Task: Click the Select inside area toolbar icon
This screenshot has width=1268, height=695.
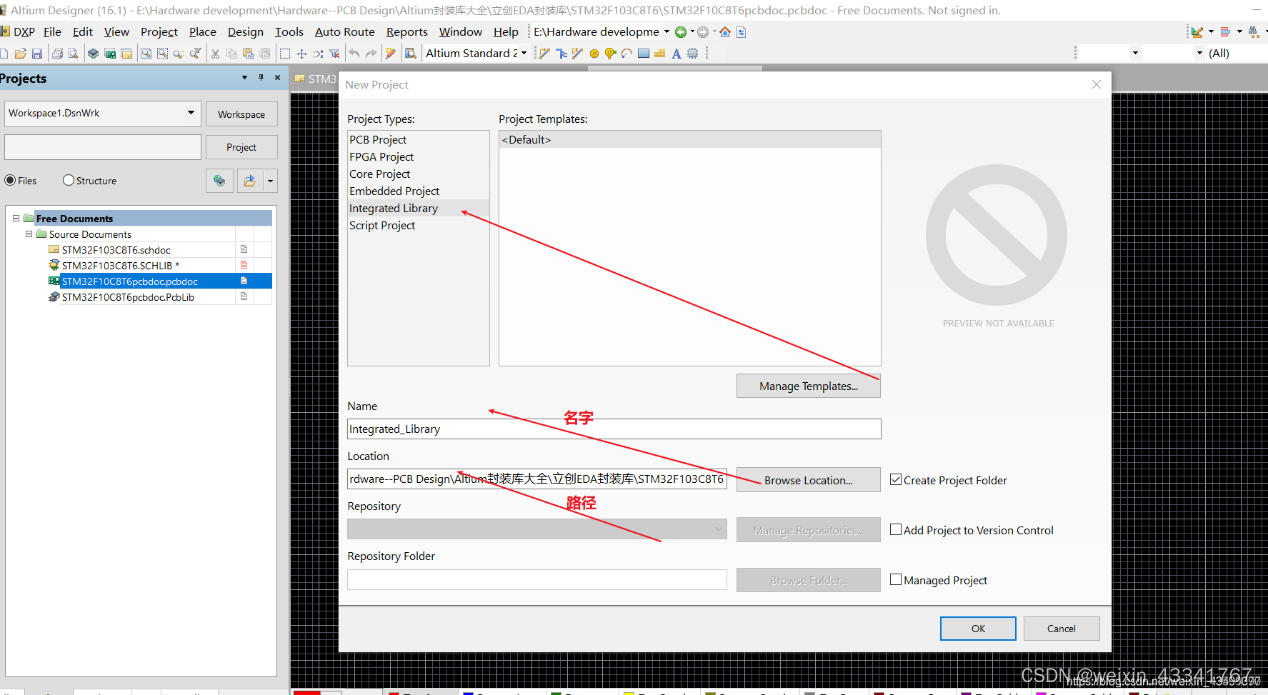Action: tap(284, 53)
